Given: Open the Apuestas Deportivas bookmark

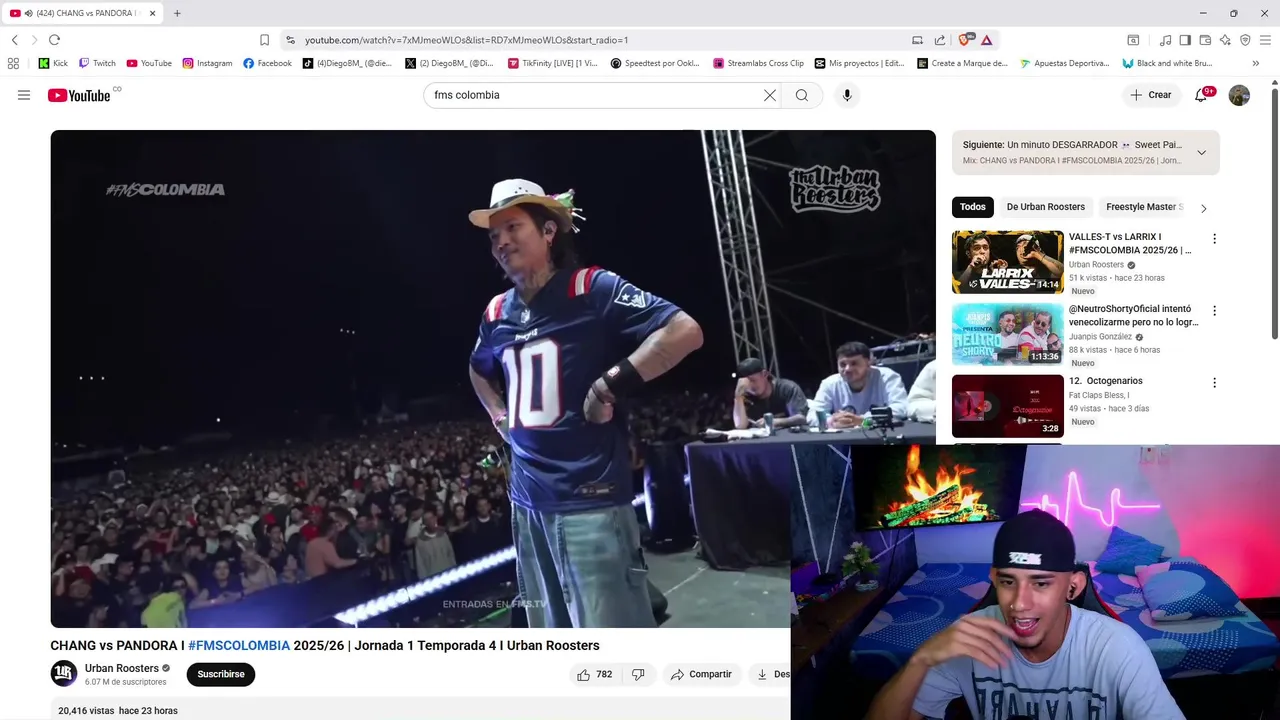Looking at the screenshot, I should [x=1064, y=63].
